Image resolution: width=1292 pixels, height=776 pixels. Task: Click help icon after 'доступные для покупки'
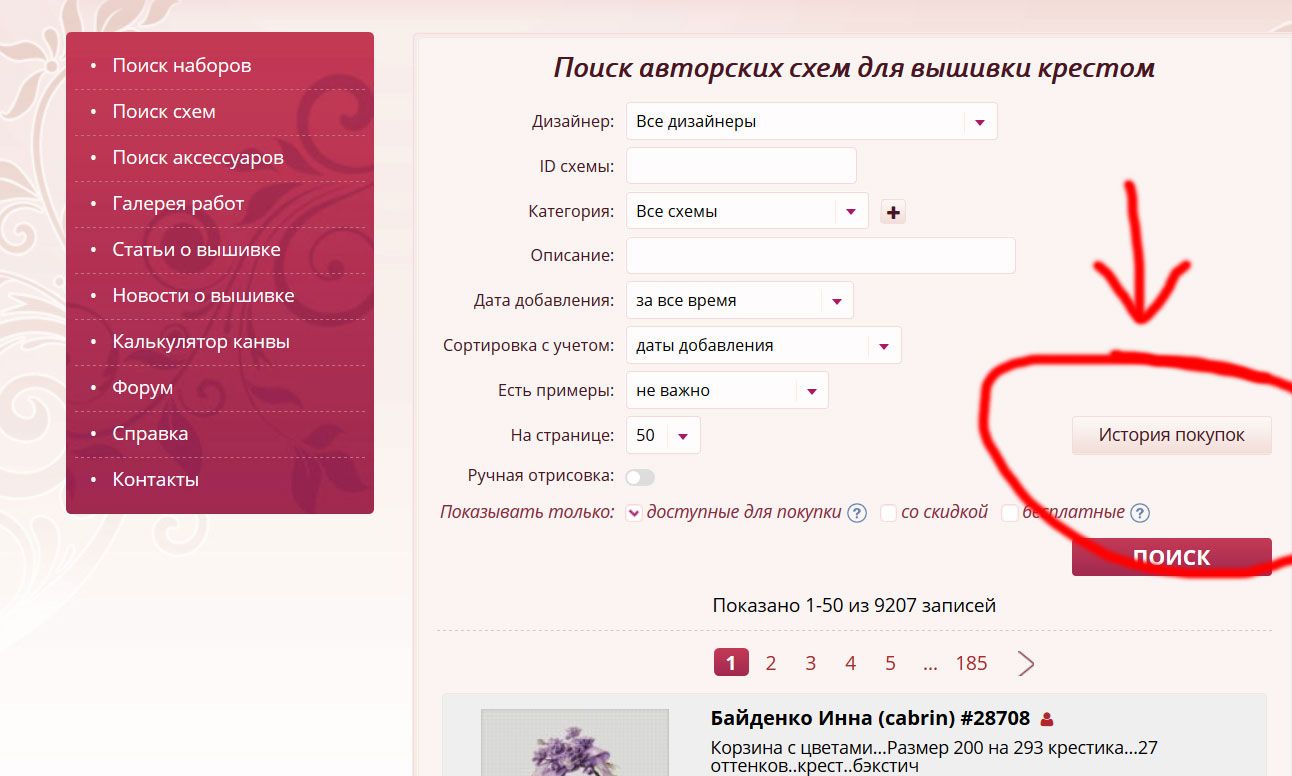coord(856,513)
